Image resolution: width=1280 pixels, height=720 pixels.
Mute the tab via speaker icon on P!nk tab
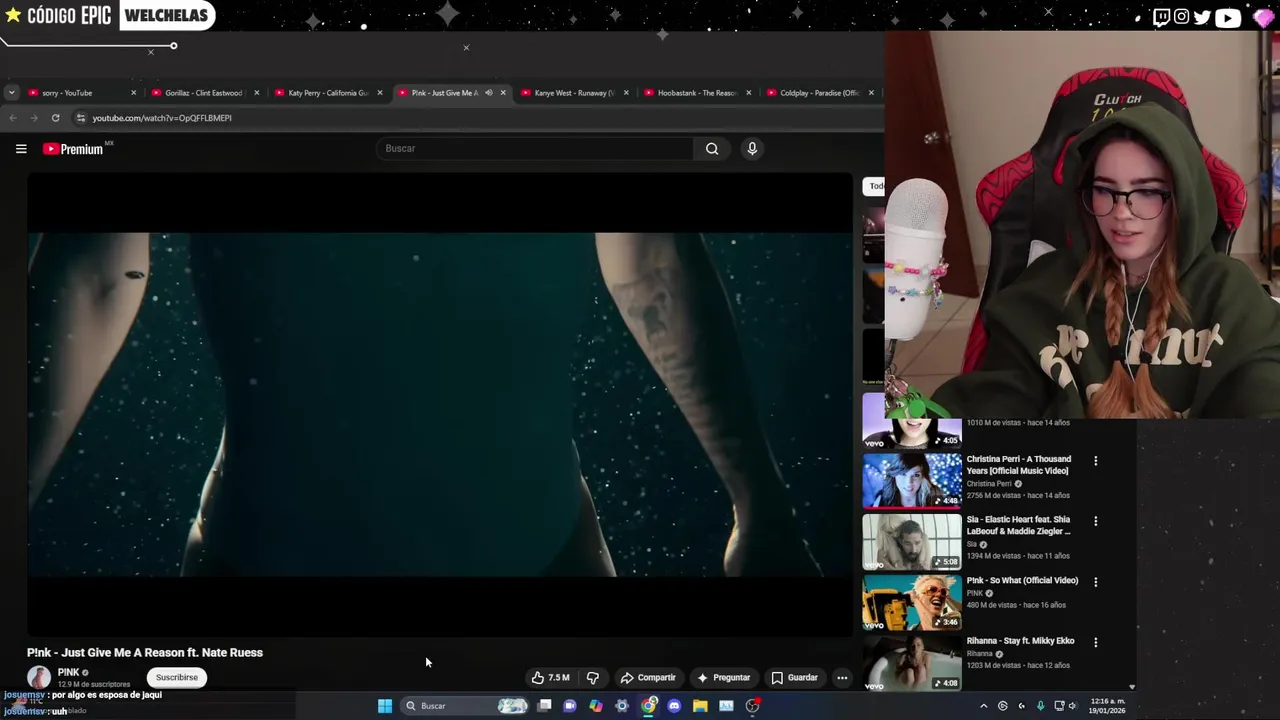(488, 93)
